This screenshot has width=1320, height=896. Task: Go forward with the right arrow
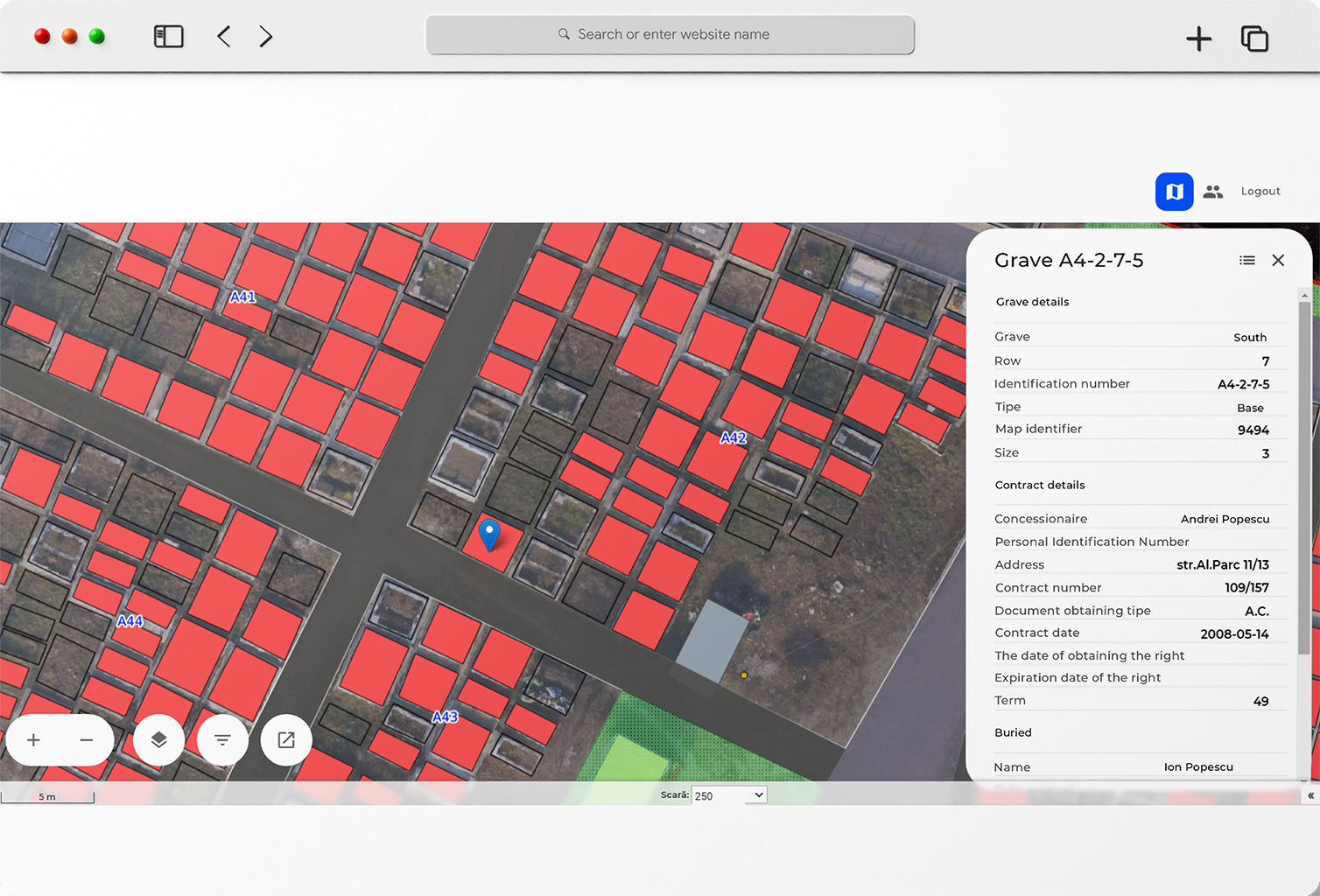click(266, 36)
